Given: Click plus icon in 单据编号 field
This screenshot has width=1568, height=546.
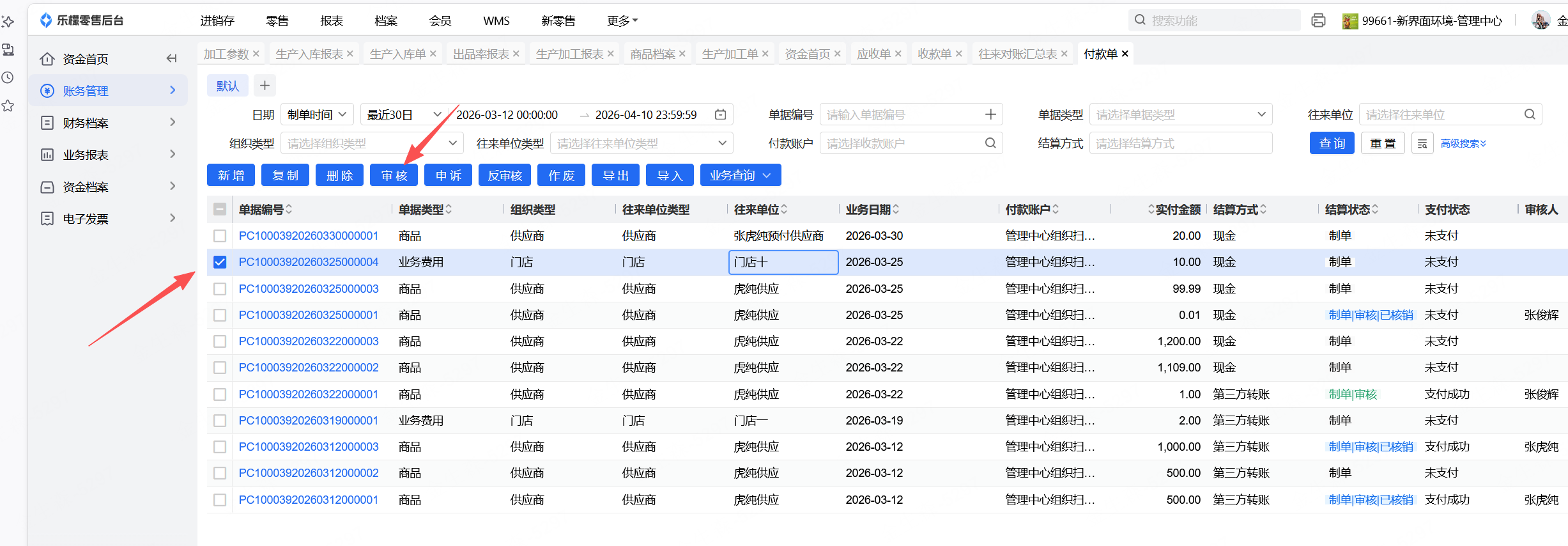Looking at the screenshot, I should coord(990,114).
